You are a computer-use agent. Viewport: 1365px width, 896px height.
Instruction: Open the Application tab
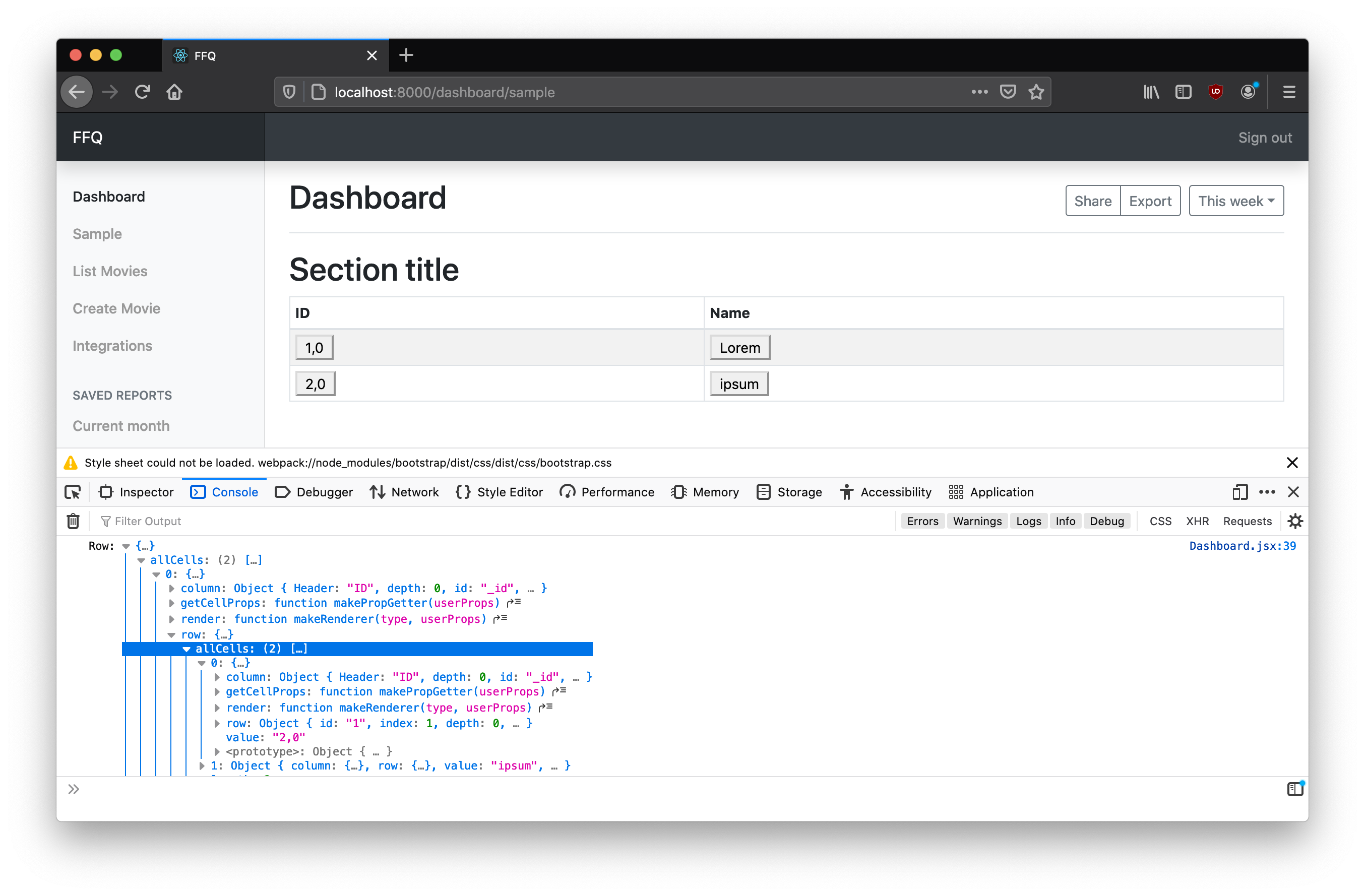click(991, 492)
